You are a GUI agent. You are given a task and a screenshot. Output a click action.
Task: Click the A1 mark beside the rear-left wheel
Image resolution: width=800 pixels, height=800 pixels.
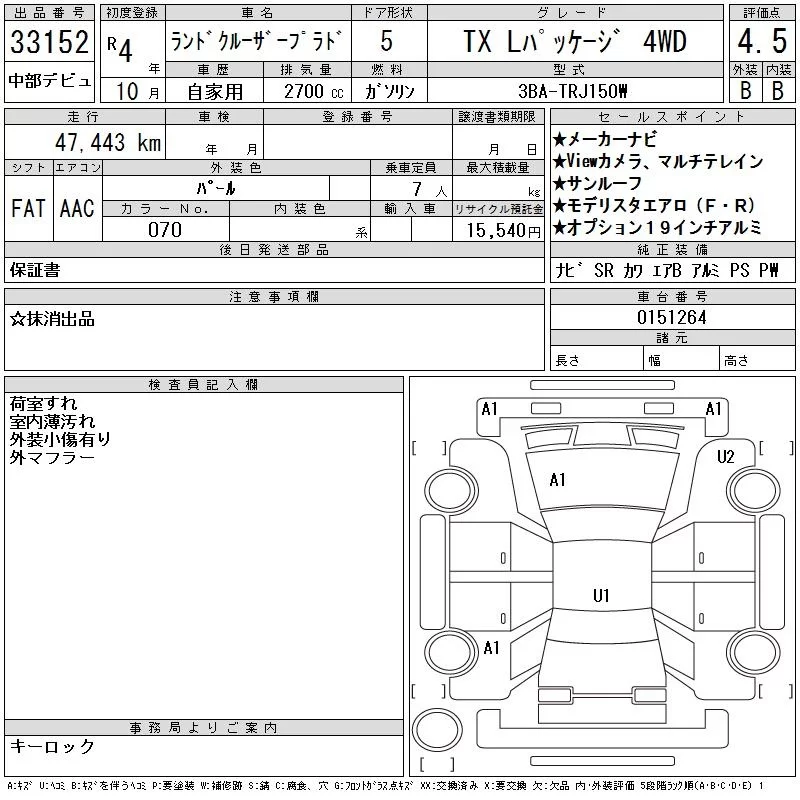(x=491, y=648)
